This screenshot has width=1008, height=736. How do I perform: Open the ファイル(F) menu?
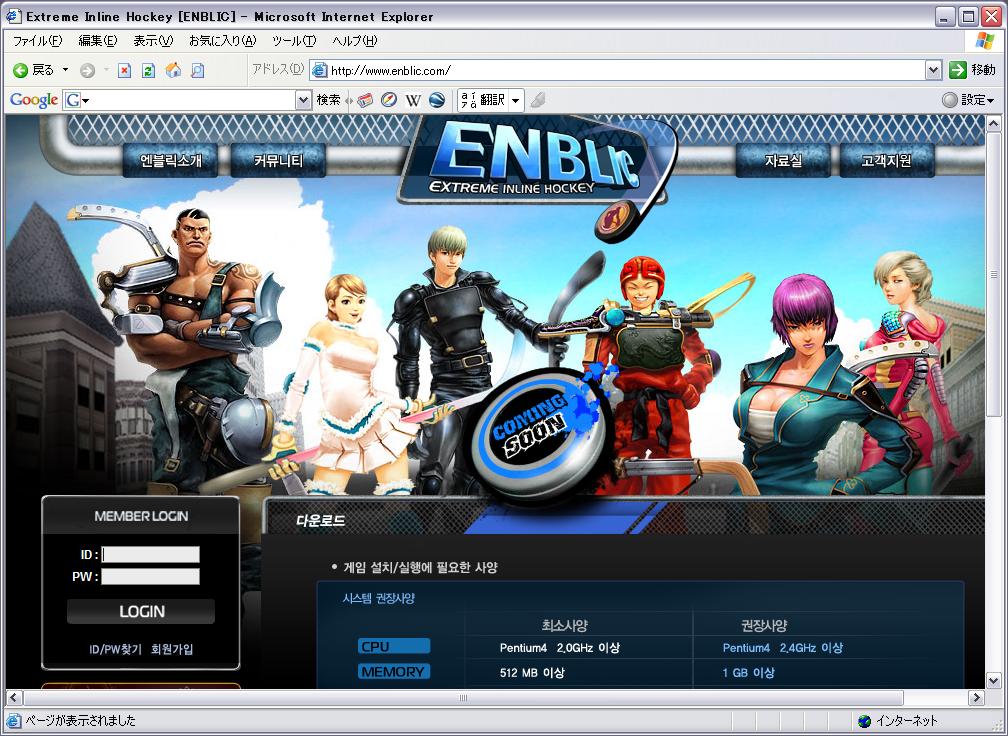click(x=37, y=41)
